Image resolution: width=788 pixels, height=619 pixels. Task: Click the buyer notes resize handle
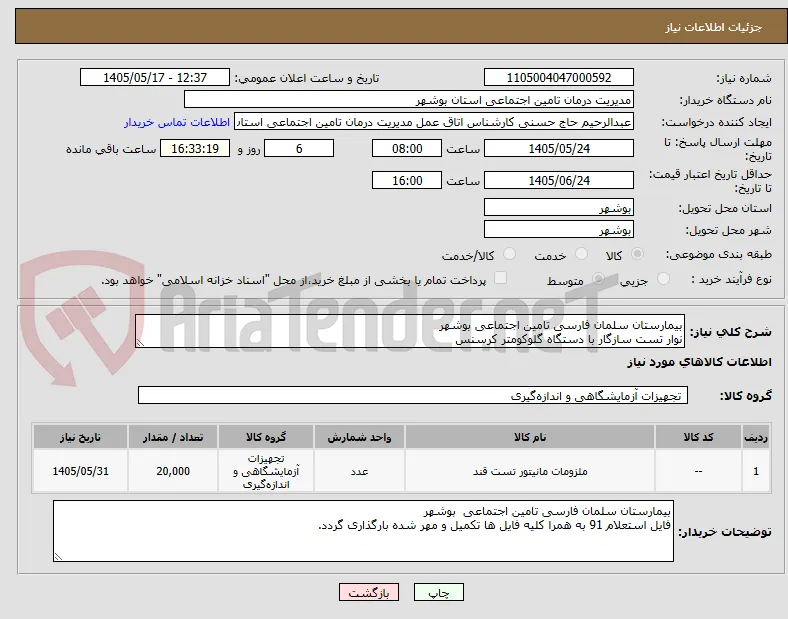pos(58,557)
